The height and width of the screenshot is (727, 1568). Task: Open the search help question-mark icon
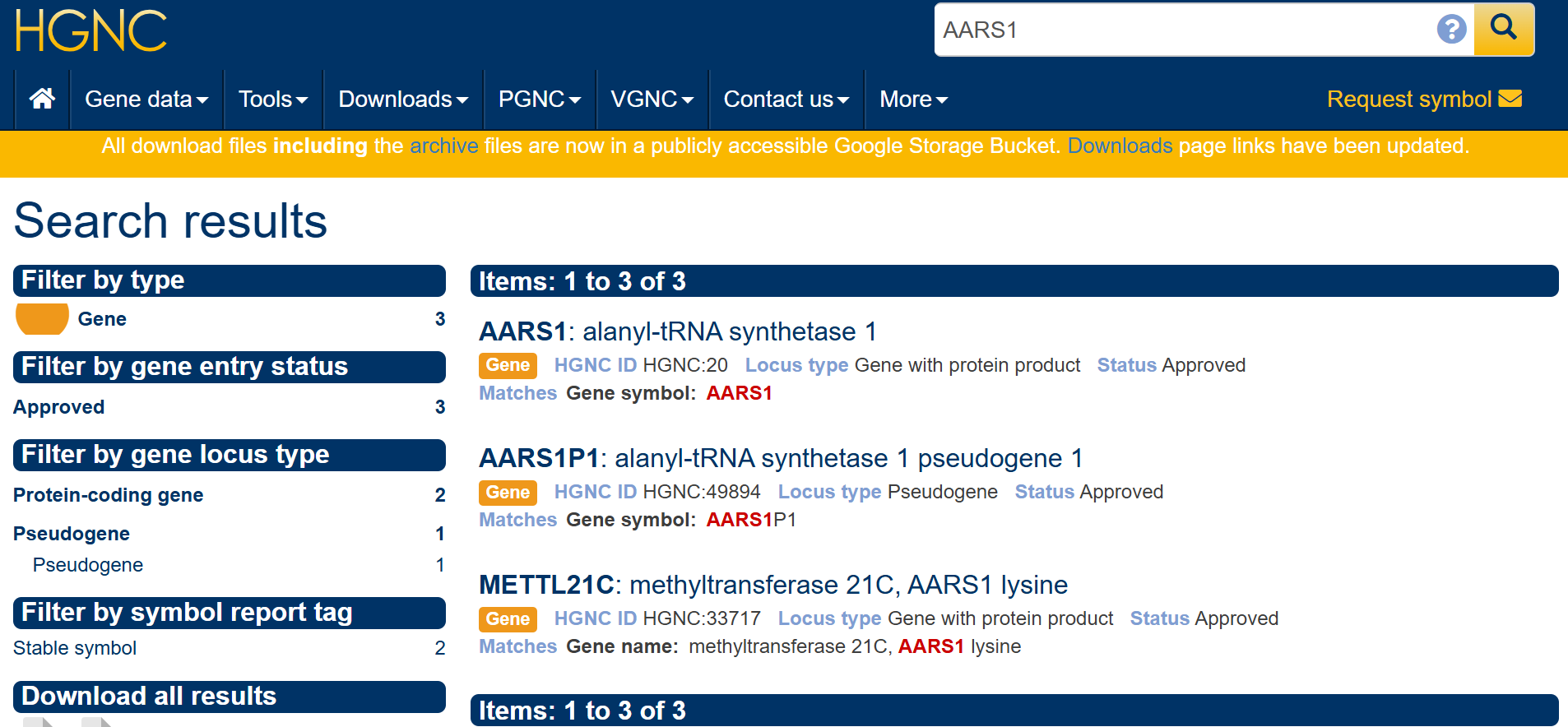pos(1451,30)
